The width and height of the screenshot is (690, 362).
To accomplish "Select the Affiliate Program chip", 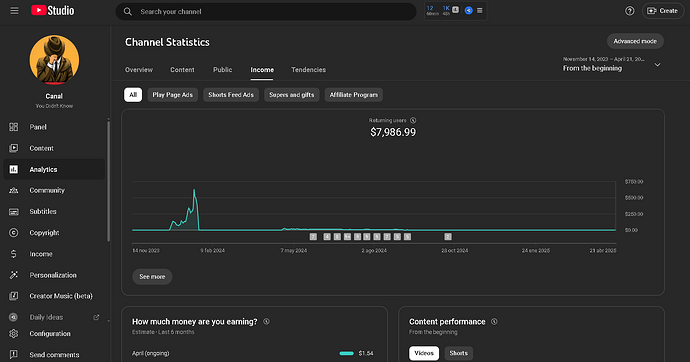I will [354, 95].
